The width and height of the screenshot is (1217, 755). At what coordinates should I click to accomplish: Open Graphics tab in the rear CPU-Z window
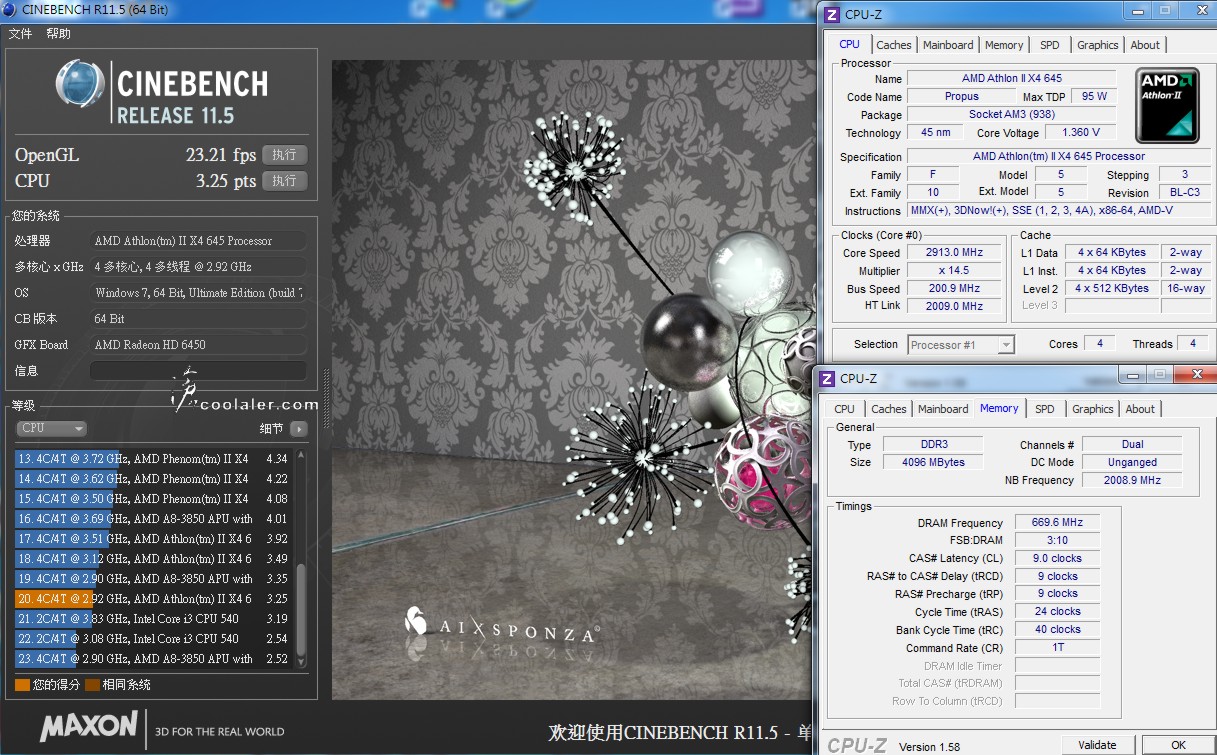[x=1097, y=45]
